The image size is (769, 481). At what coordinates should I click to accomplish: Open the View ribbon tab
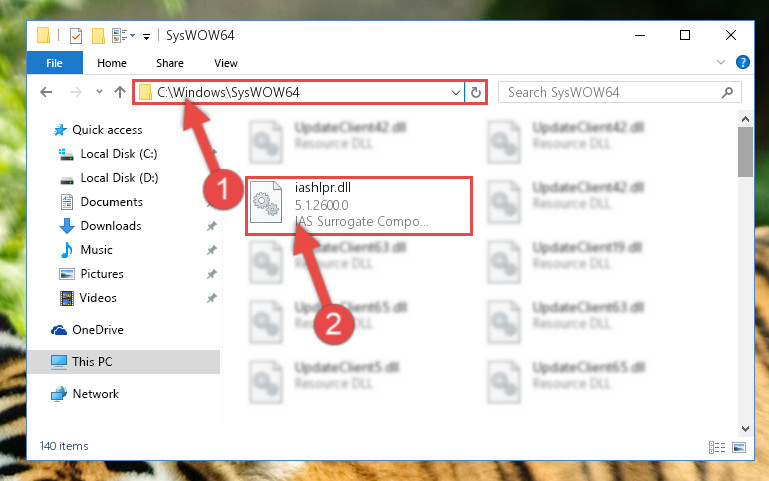pyautogui.click(x=226, y=63)
